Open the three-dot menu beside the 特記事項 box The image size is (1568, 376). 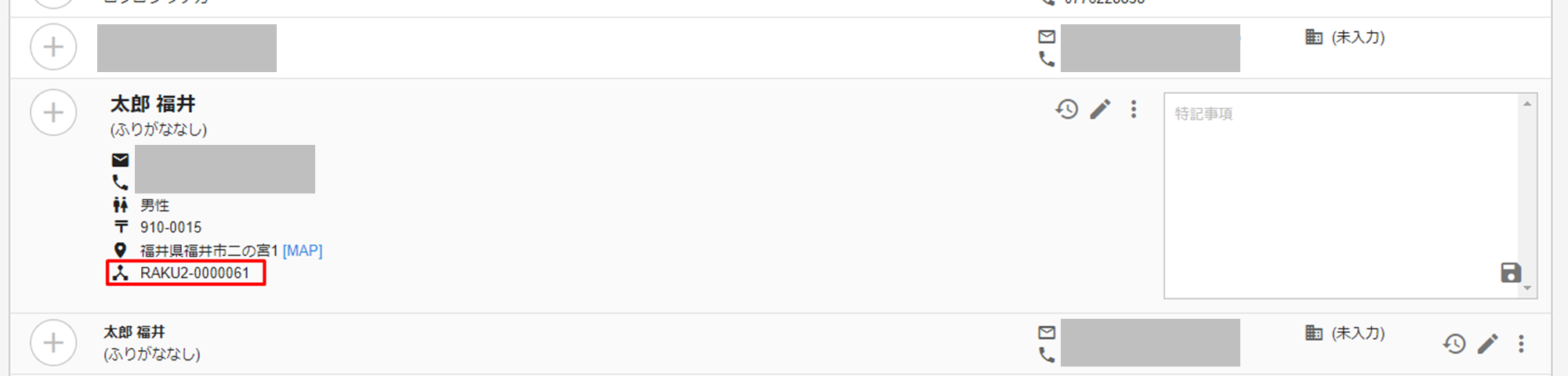click(x=1133, y=109)
